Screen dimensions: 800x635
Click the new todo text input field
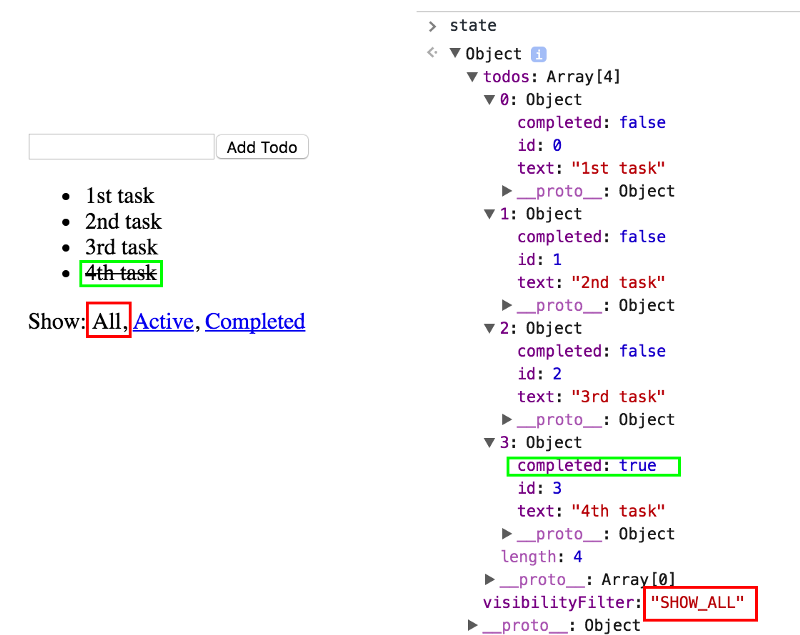(x=121, y=147)
